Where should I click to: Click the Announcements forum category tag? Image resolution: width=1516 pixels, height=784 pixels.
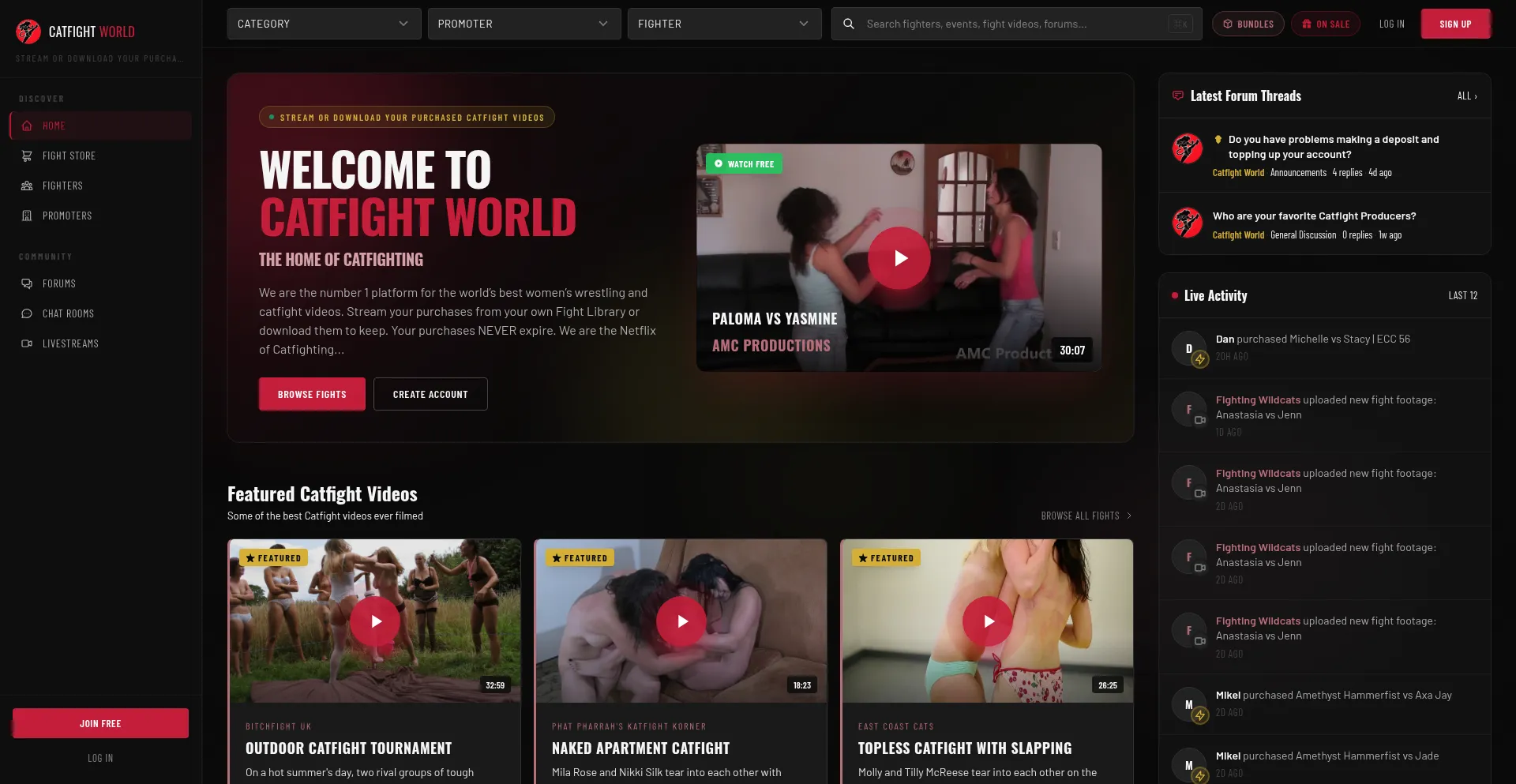coord(1298,173)
